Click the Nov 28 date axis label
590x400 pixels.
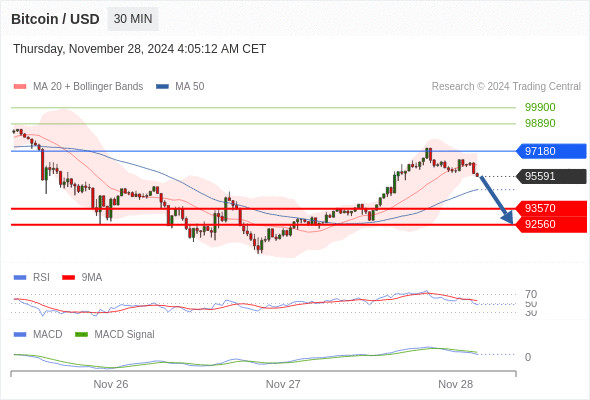click(x=455, y=384)
